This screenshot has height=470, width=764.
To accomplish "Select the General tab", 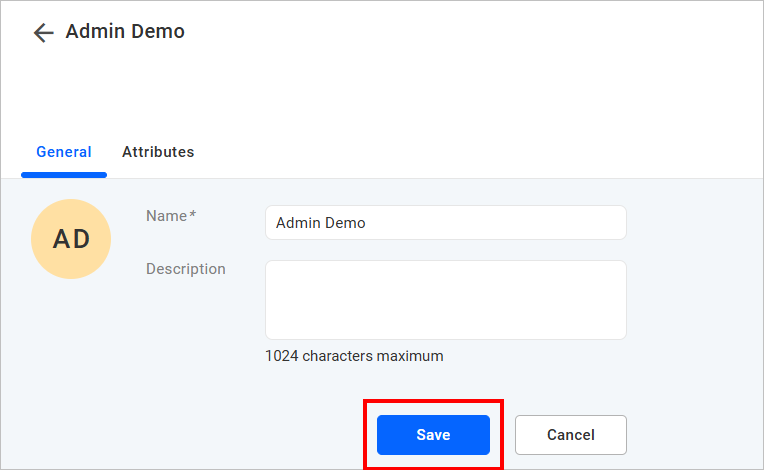I will [64, 152].
